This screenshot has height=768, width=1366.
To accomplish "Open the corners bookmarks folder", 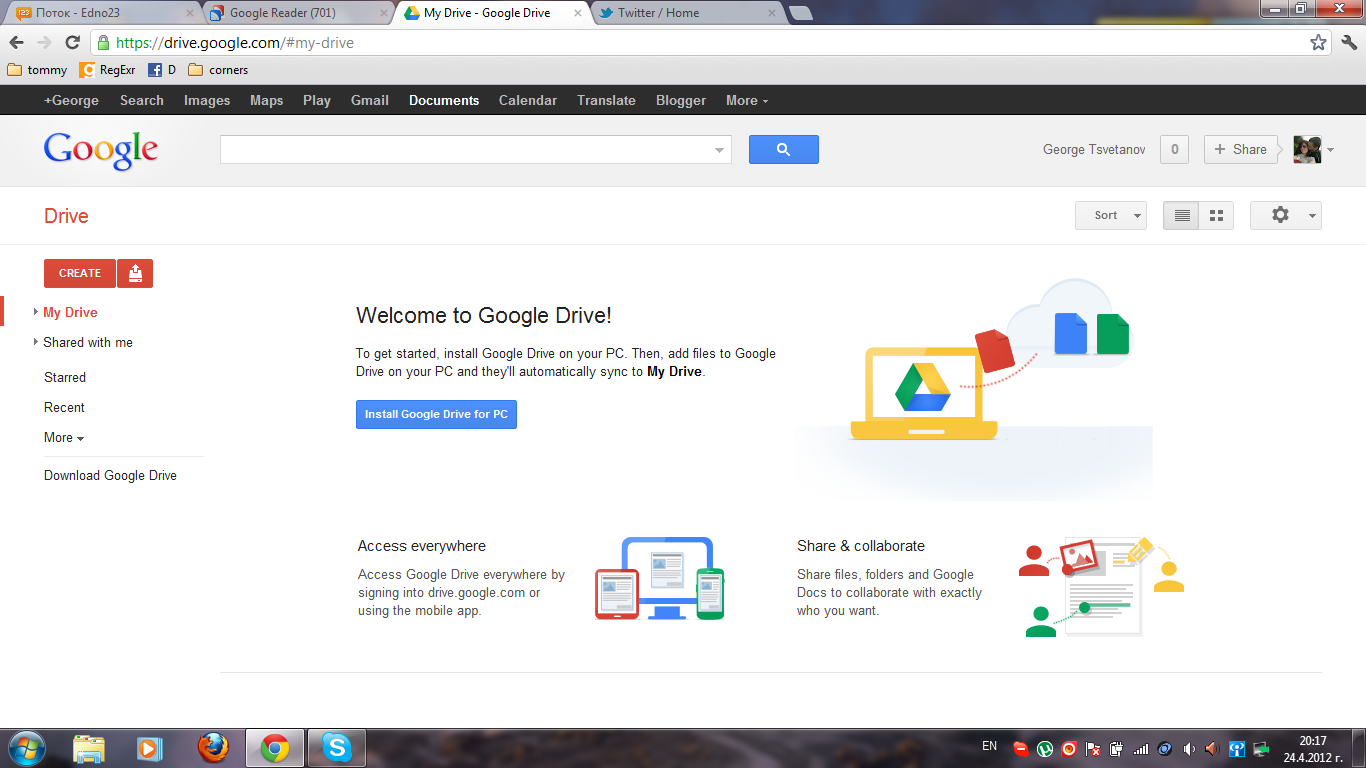I will [x=218, y=70].
